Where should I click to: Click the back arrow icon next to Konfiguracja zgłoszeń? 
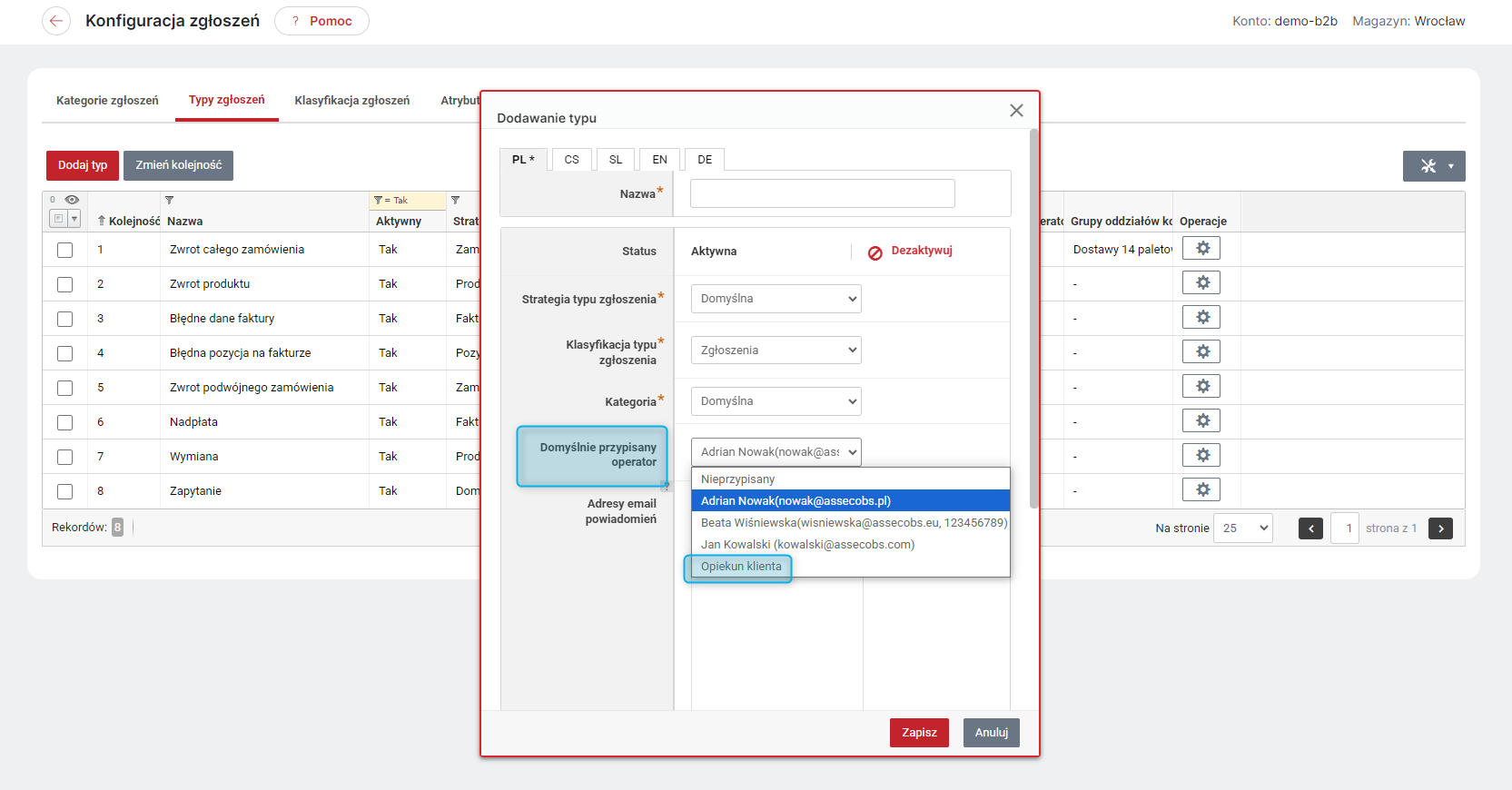coord(56,21)
